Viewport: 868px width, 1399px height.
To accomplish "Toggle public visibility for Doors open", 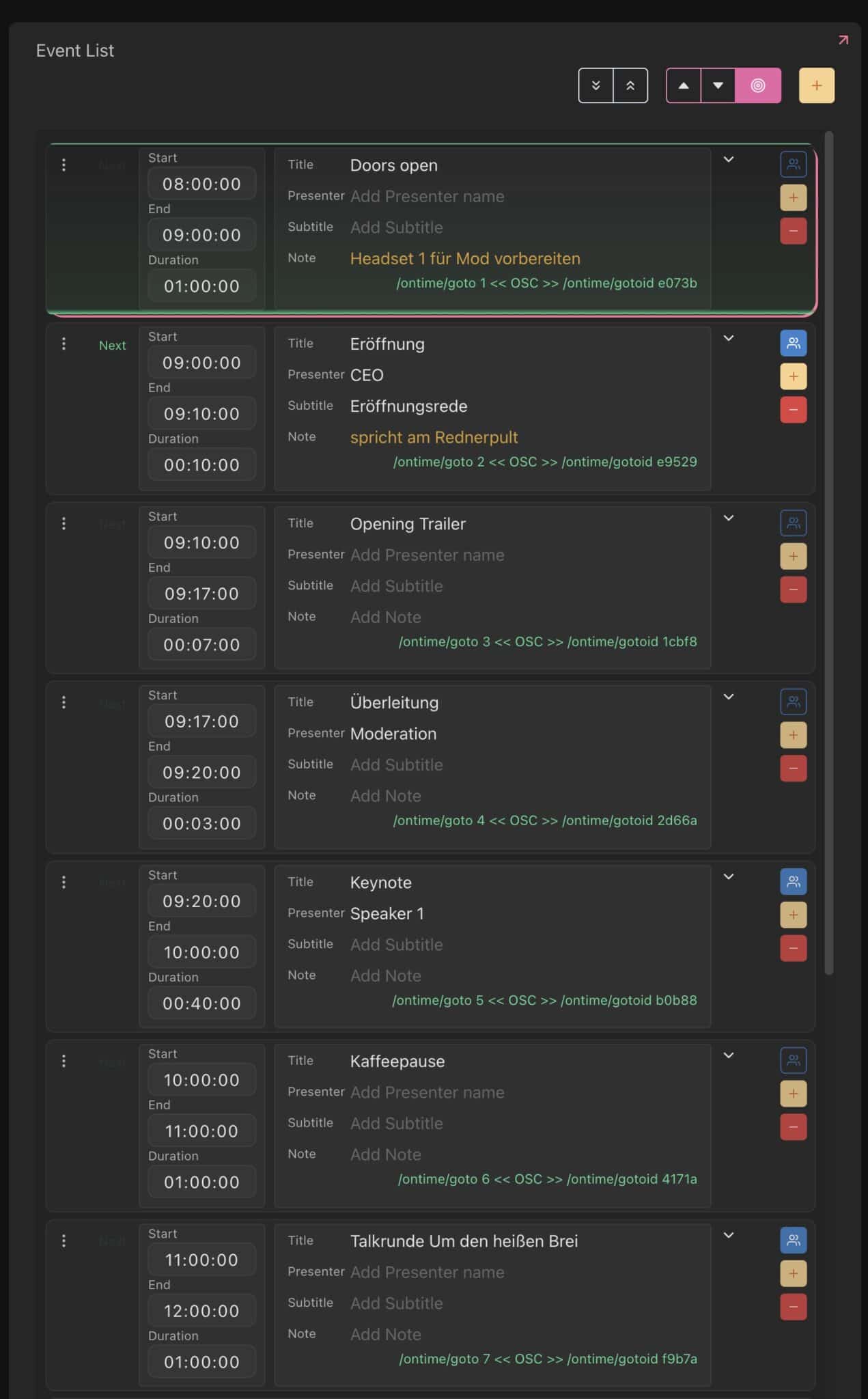I will pos(793,165).
